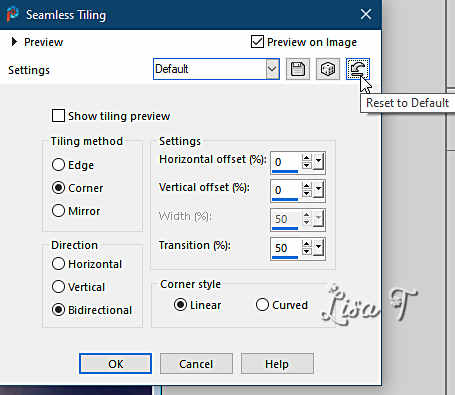
Task: Click the Horizontal offset value field
Action: click(286, 162)
